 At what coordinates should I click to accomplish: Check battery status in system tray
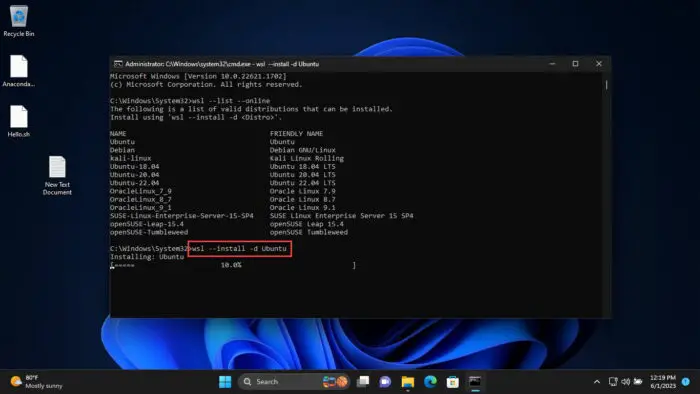638,382
